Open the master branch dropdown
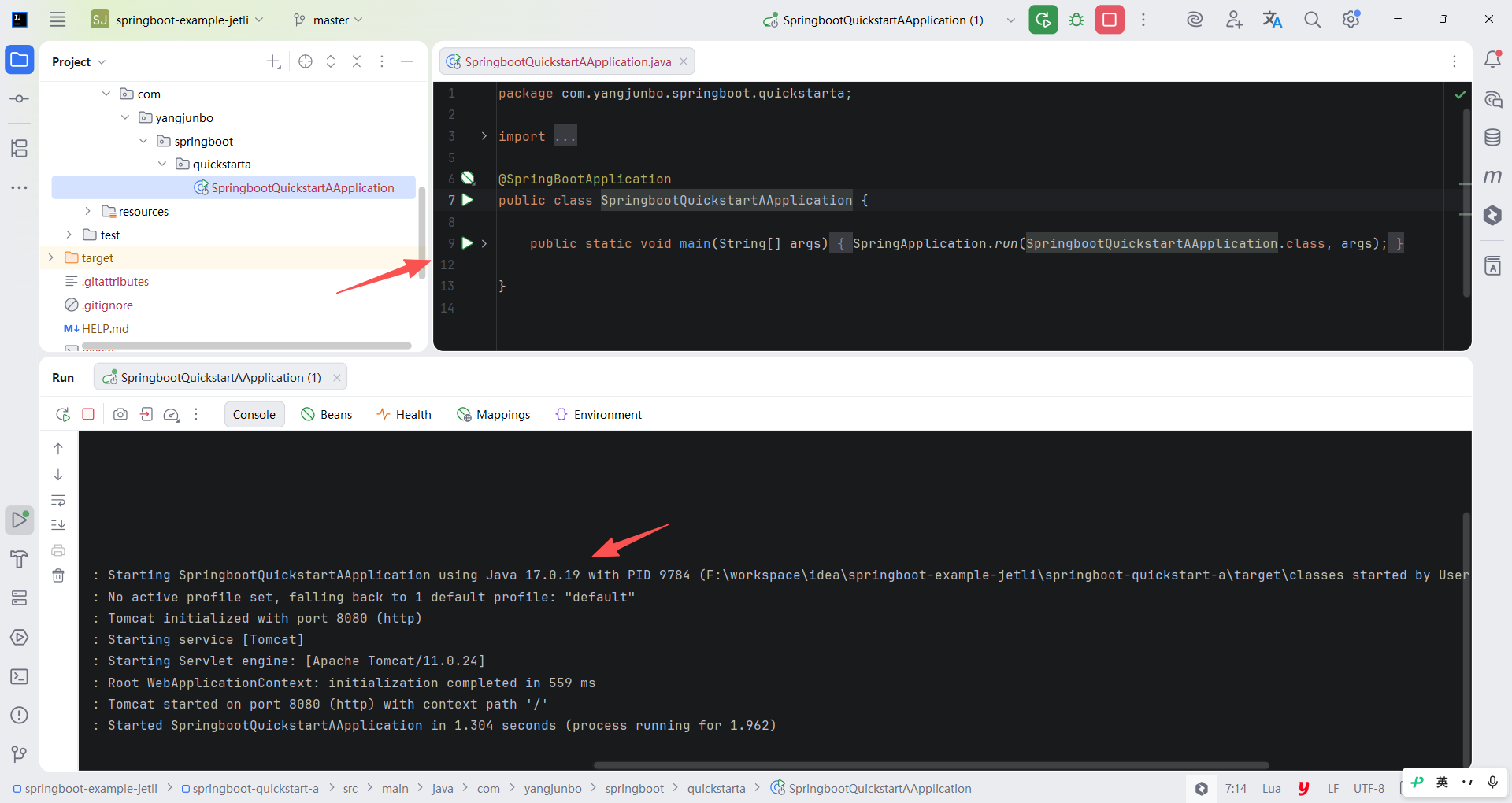The width and height of the screenshot is (1512, 803). [x=328, y=20]
